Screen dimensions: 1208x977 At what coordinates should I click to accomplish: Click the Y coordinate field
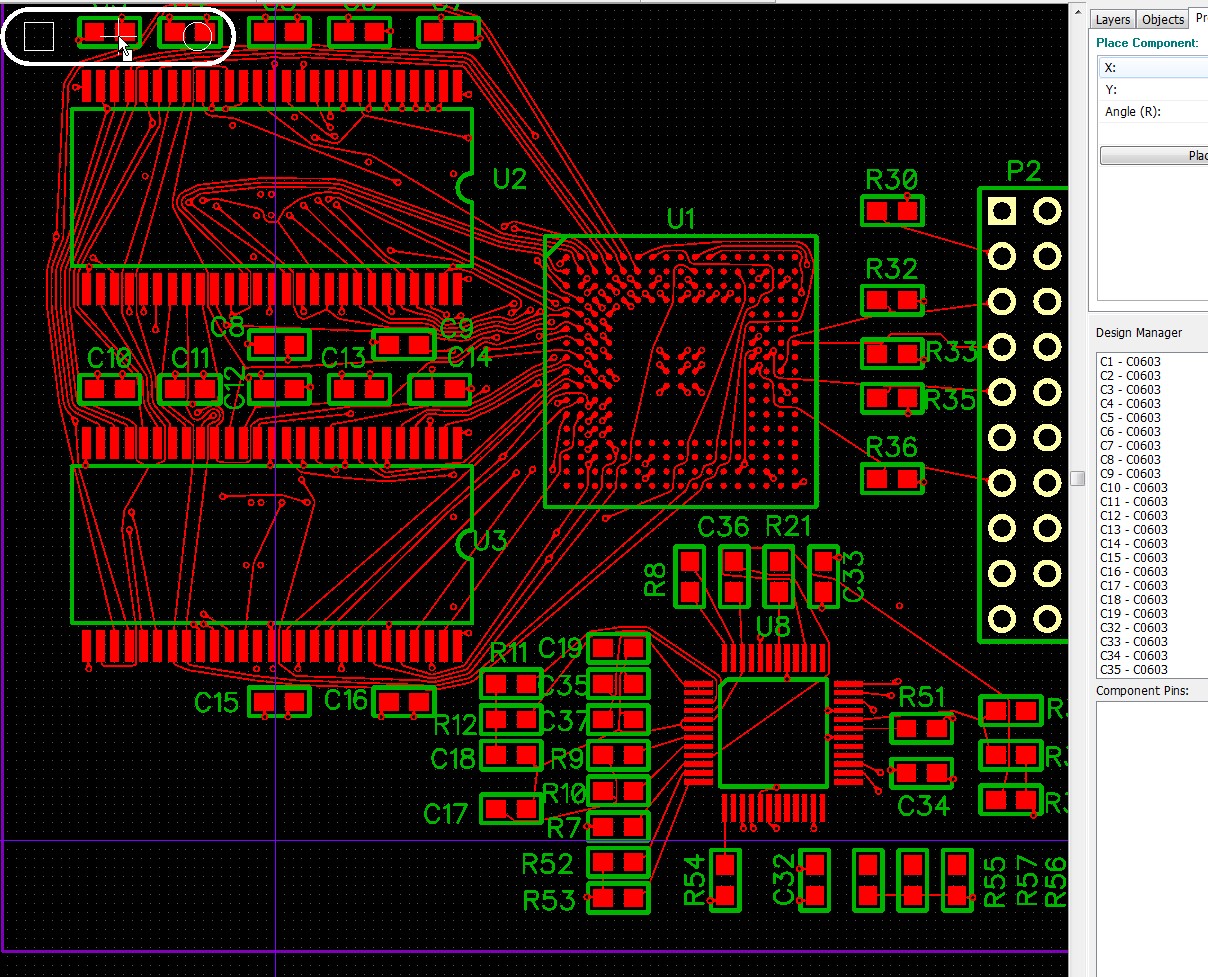[1153, 90]
